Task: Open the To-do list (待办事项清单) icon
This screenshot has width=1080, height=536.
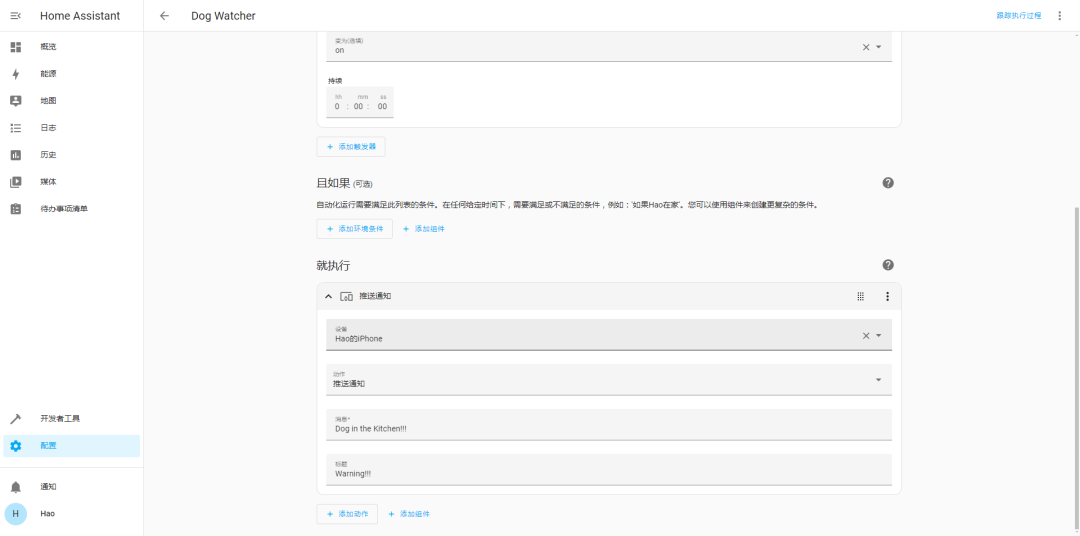Action: [16, 209]
